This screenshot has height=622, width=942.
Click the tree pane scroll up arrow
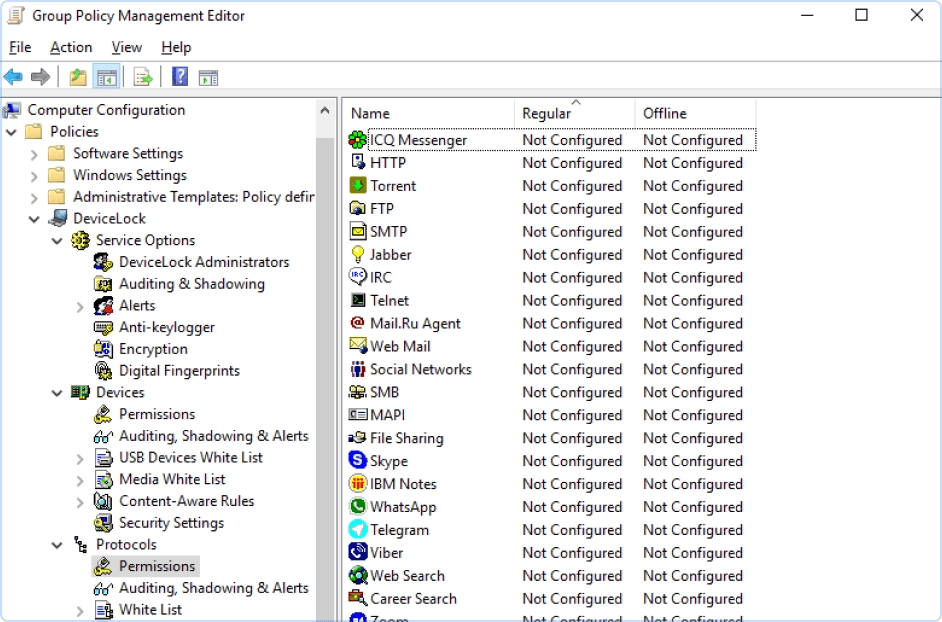coord(326,111)
